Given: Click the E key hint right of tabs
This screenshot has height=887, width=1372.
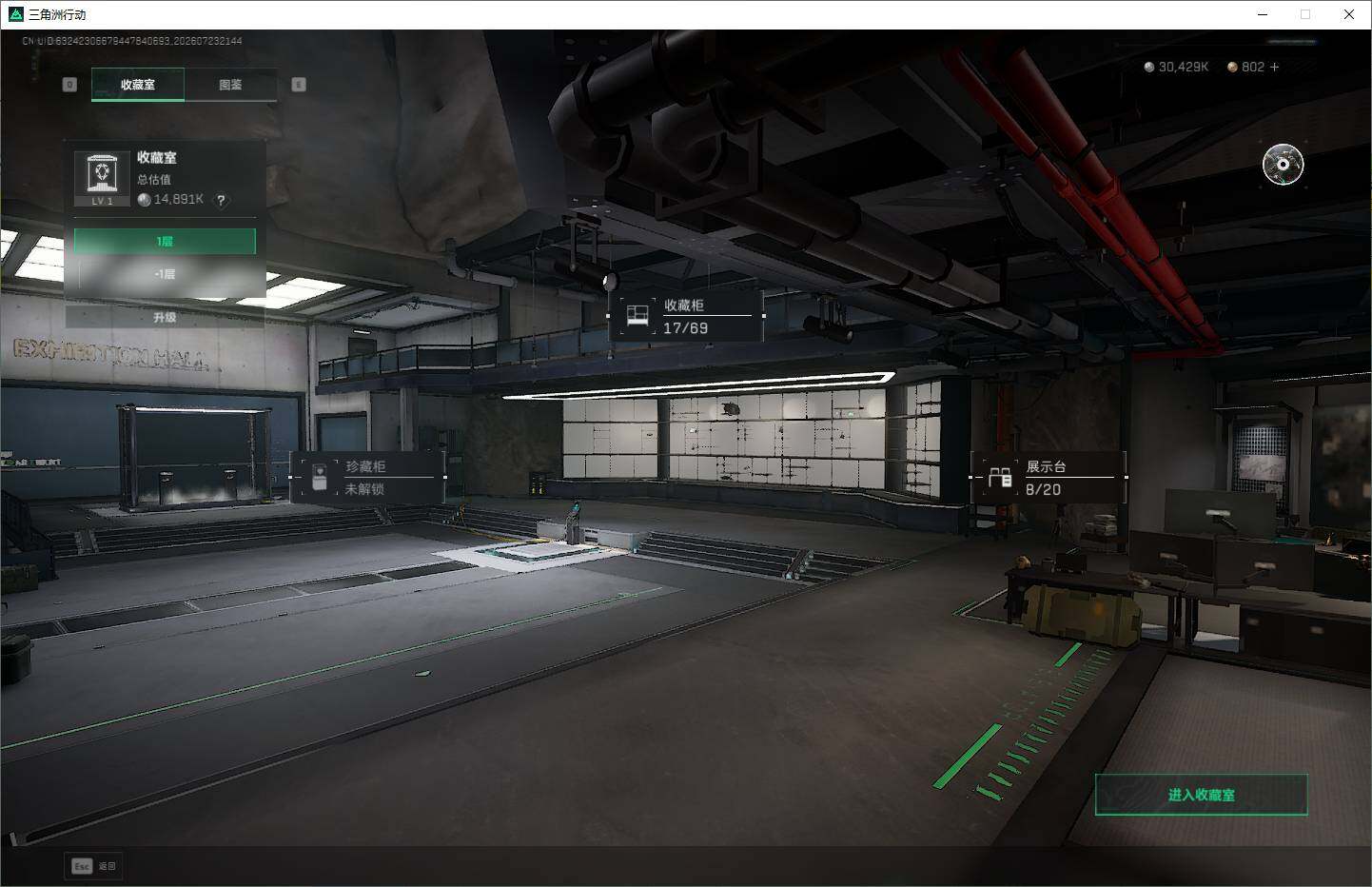Looking at the screenshot, I should 298,85.
